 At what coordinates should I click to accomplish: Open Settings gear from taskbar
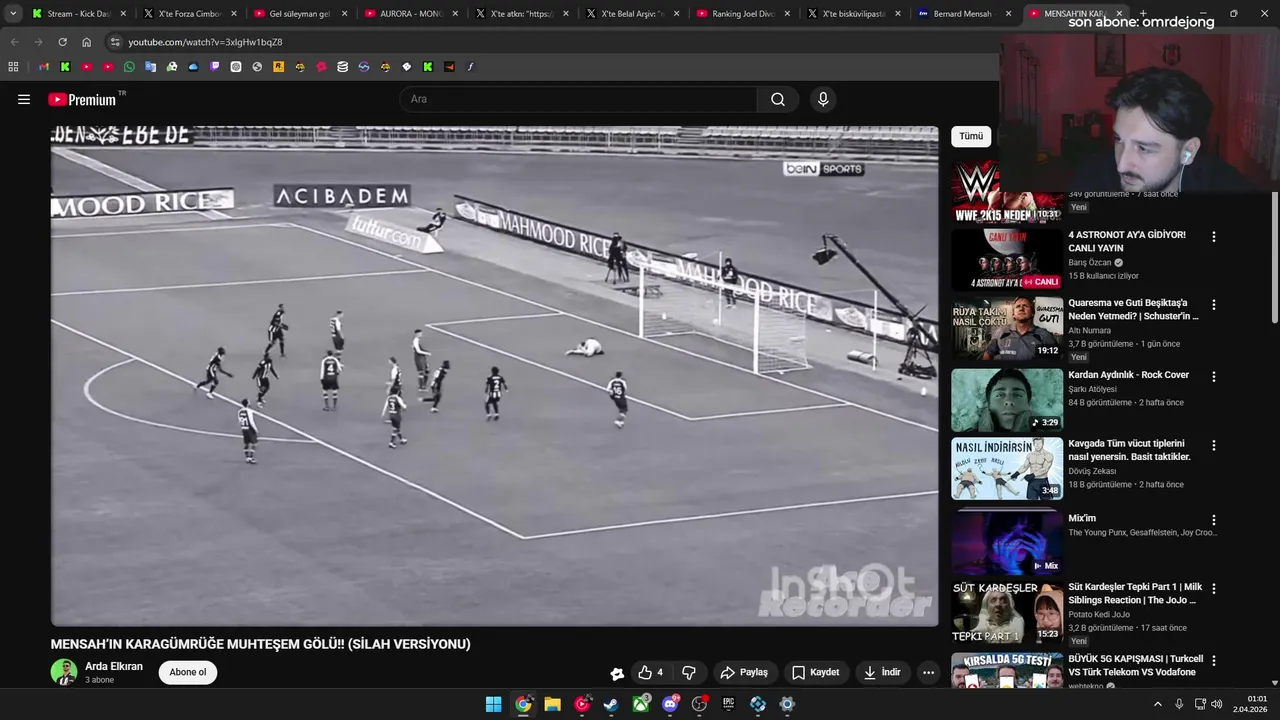787,704
